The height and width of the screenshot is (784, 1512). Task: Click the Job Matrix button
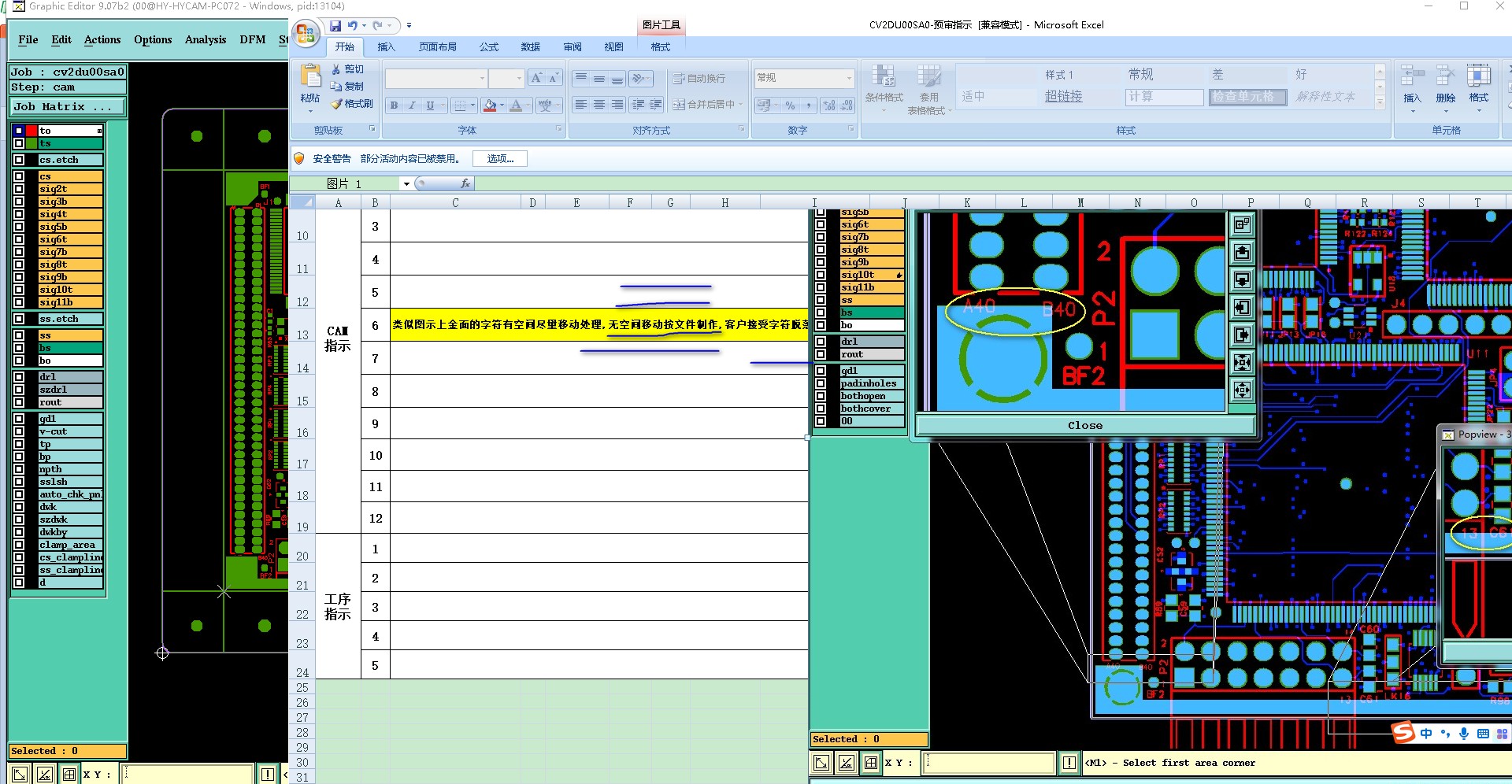[x=68, y=107]
